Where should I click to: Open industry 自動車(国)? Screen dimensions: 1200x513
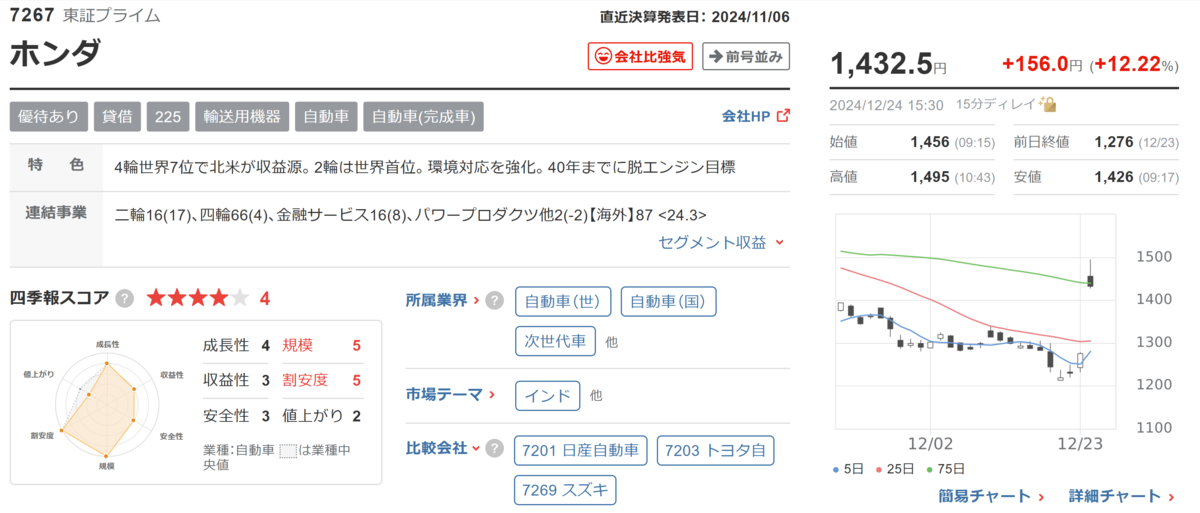tap(668, 301)
